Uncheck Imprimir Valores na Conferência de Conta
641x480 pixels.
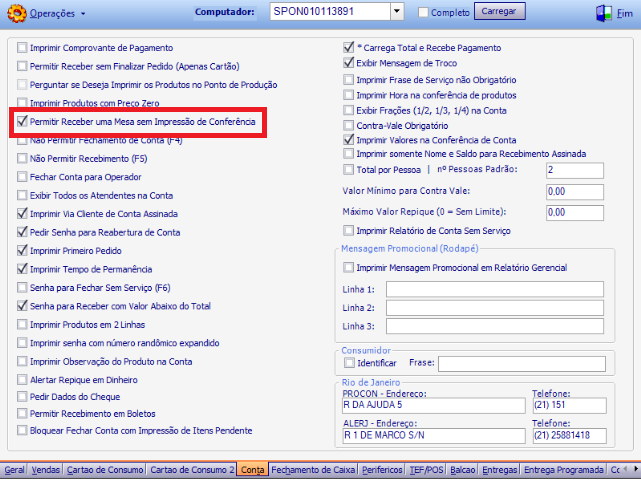click(348, 139)
